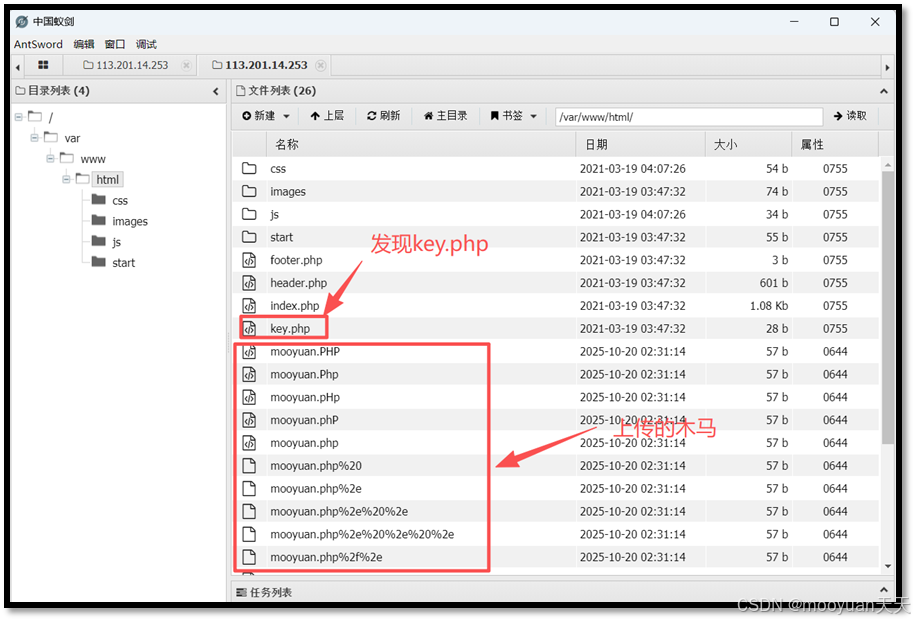The width and height of the screenshot is (915, 621).
Task: Click the images folder icon in file list
Action: [249, 191]
